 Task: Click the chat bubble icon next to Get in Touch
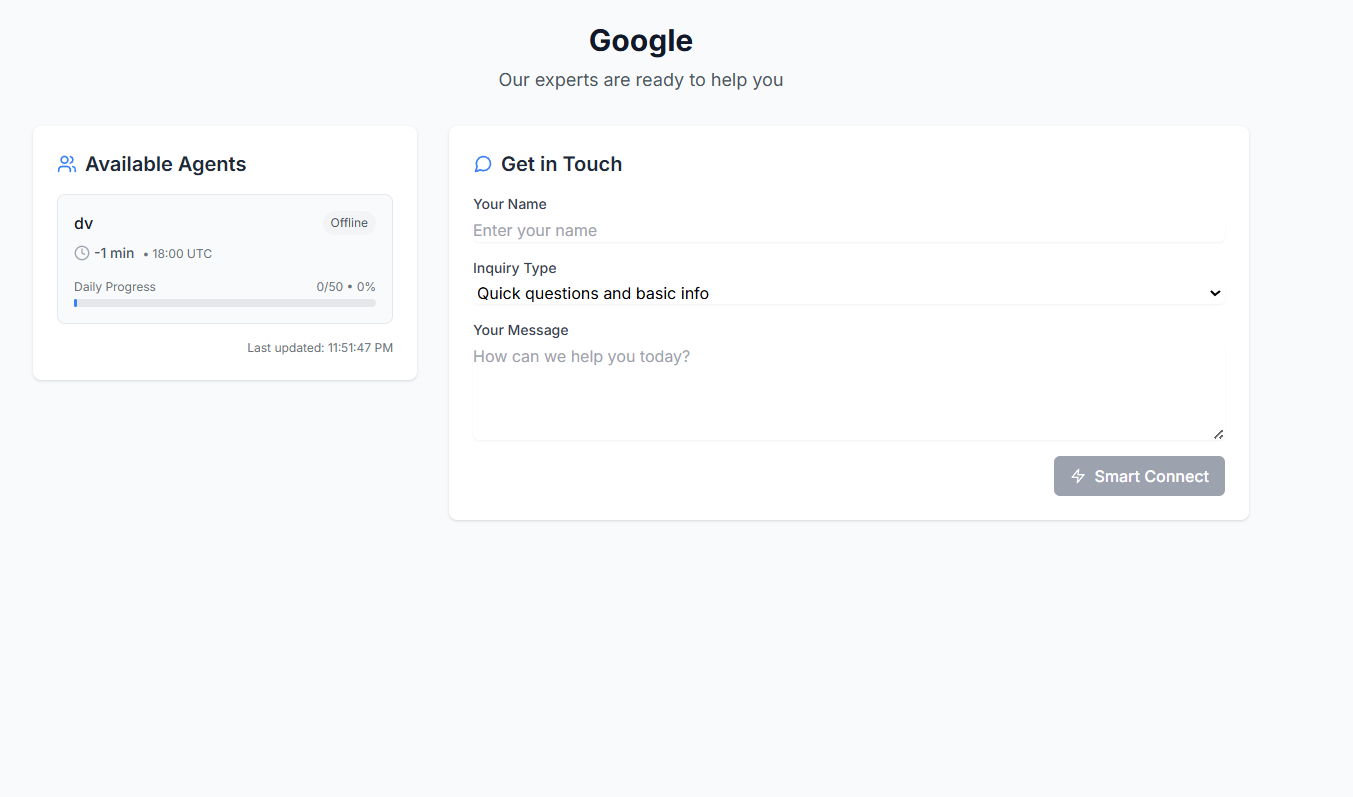pyautogui.click(x=483, y=163)
